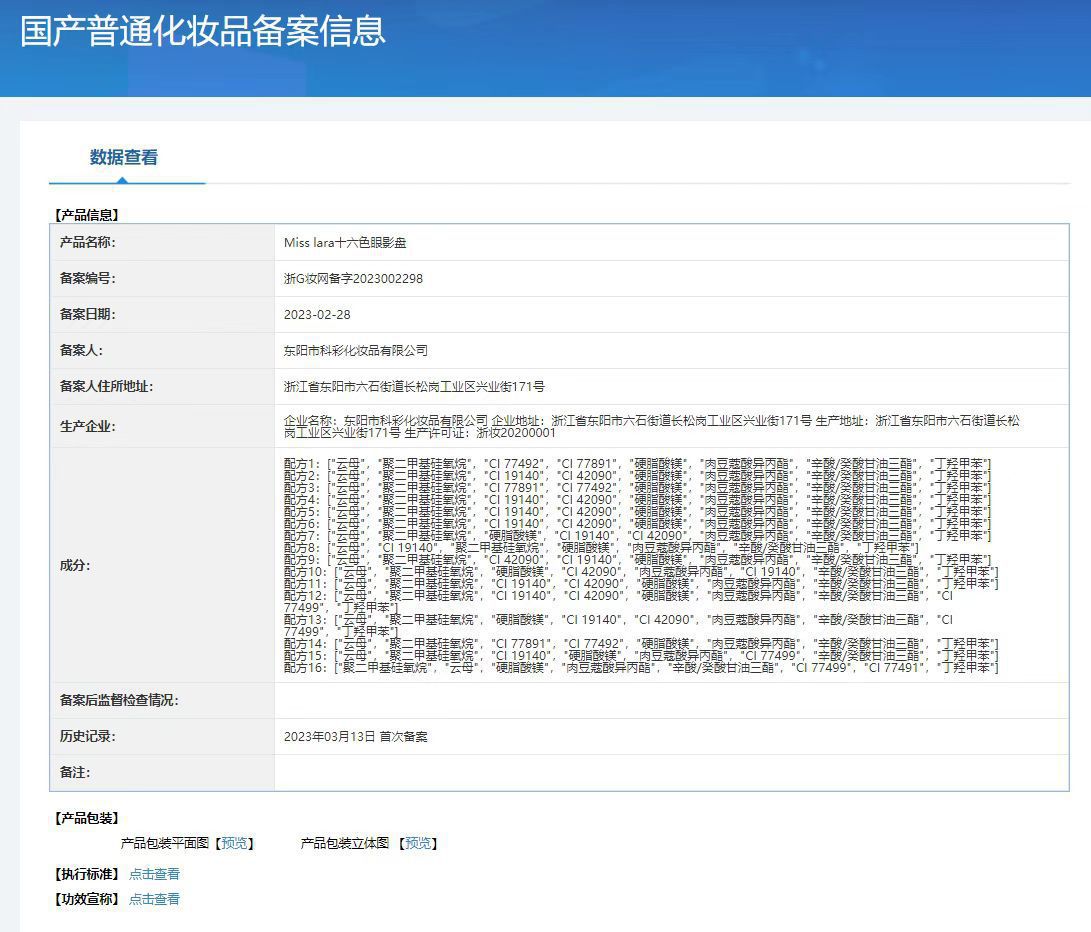Select 东阳市科彩化妆品有限公司 in 备案人 row

(356, 351)
